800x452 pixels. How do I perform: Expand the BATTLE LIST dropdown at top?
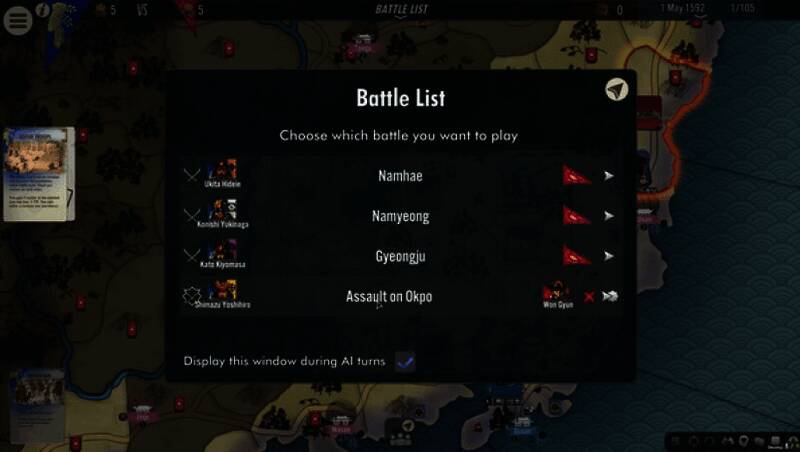coord(402,10)
